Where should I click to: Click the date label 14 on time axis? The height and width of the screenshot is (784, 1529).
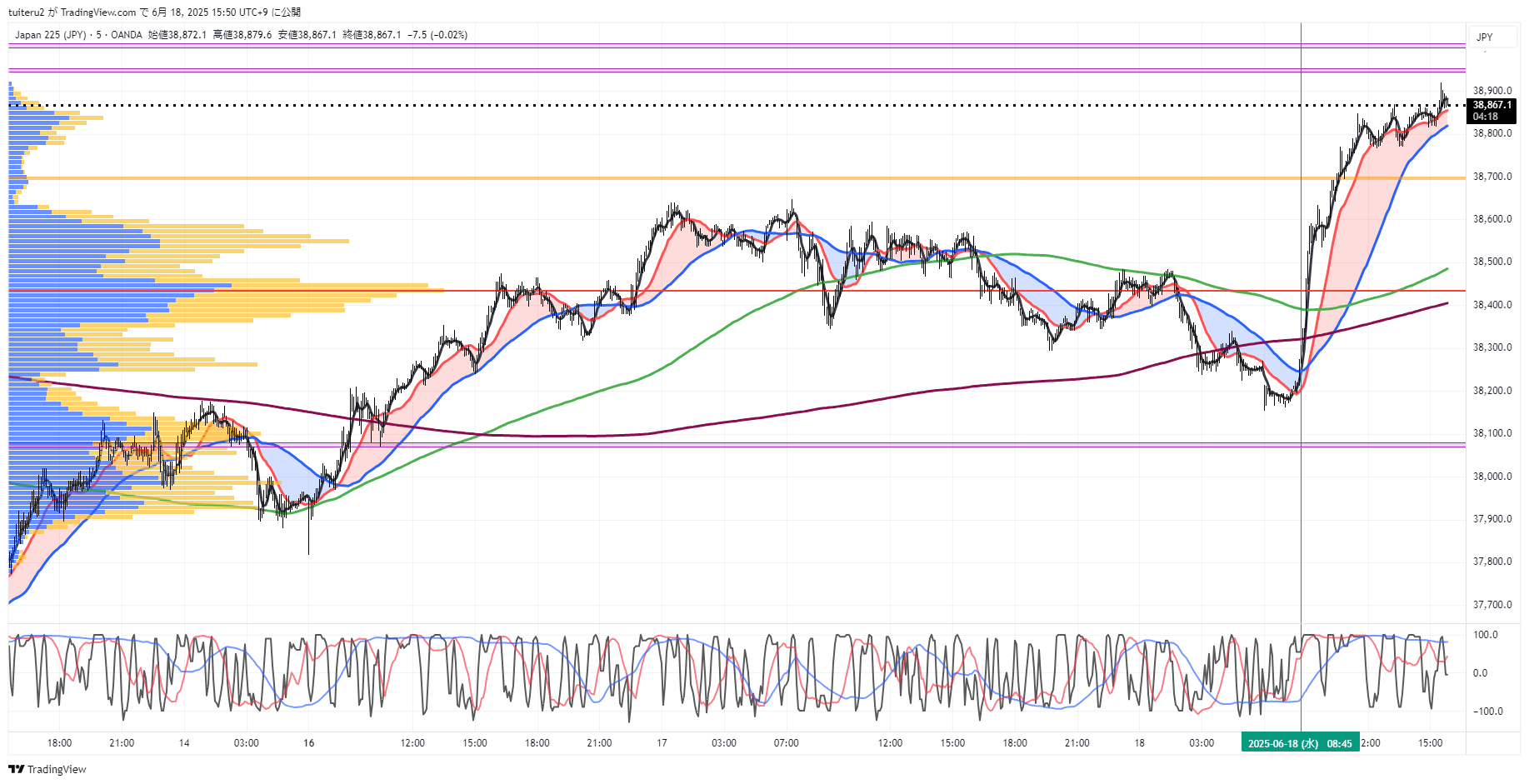pyautogui.click(x=184, y=743)
